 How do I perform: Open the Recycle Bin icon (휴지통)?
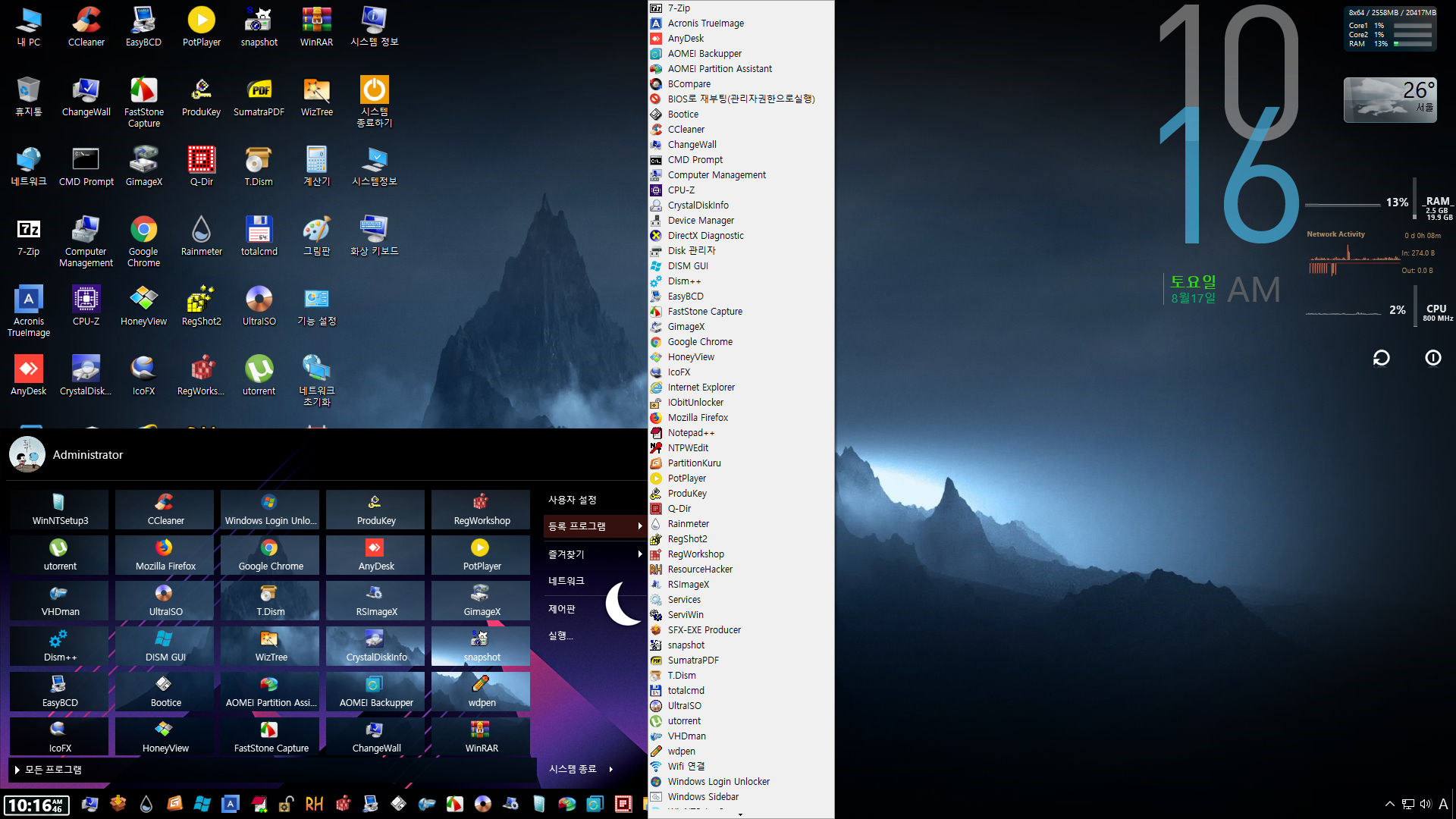(x=29, y=96)
